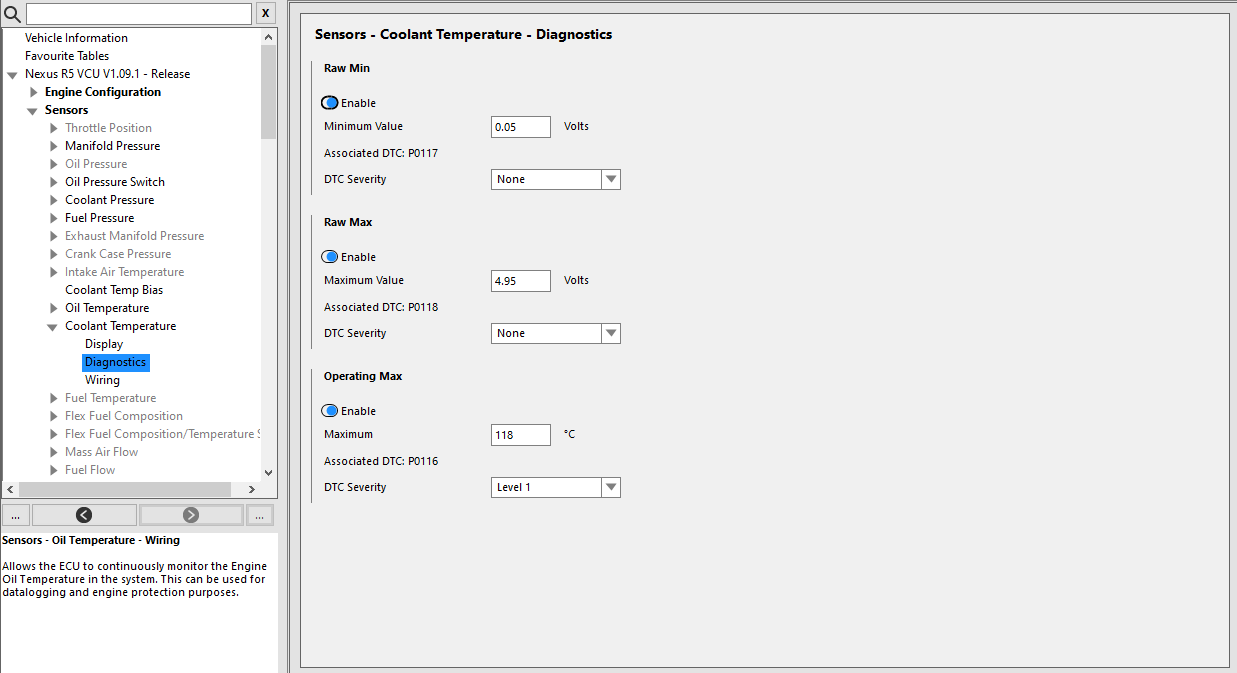Click the left ellipsis history button
1237x673 pixels.
pyautogui.click(x=15, y=515)
